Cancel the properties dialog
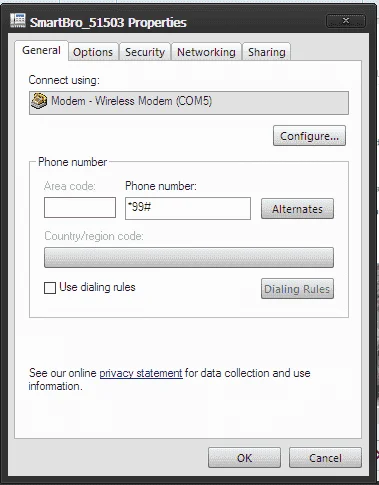 325,458
